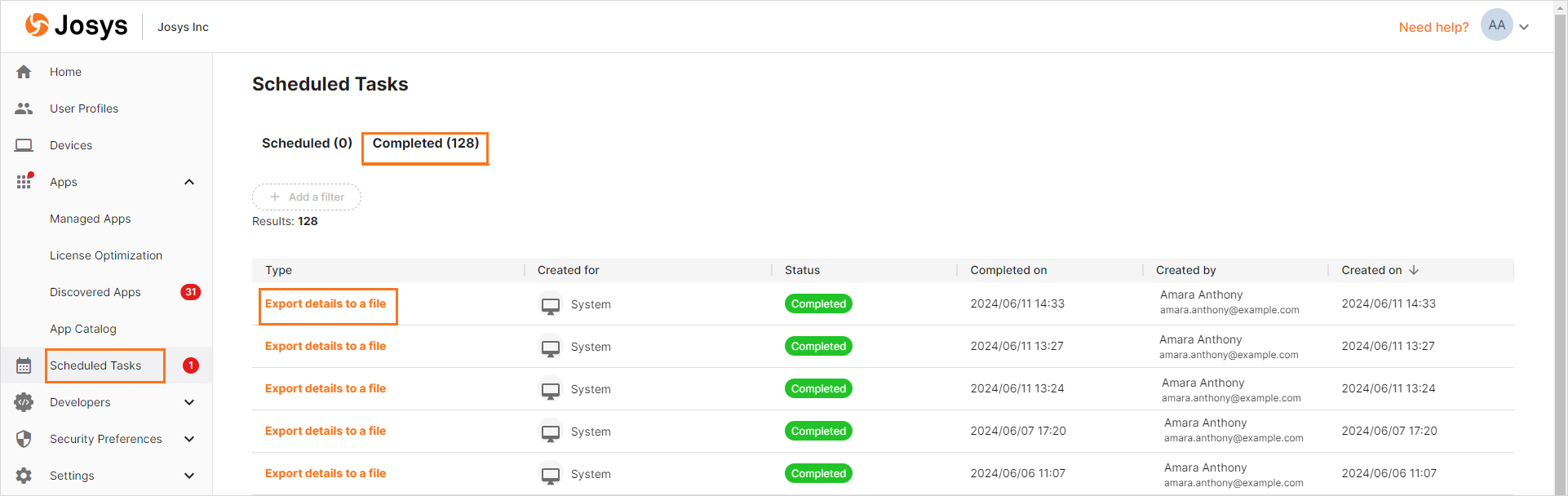Open the Home icon in sidebar
The image size is (1568, 496).
coord(24,72)
